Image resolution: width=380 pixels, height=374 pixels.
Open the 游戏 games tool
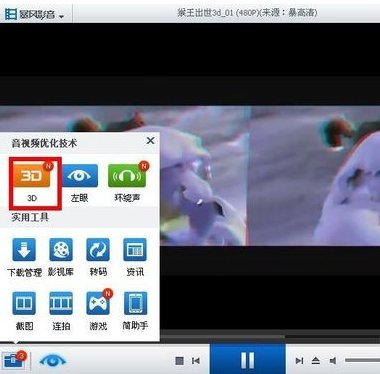pyautogui.click(x=98, y=303)
